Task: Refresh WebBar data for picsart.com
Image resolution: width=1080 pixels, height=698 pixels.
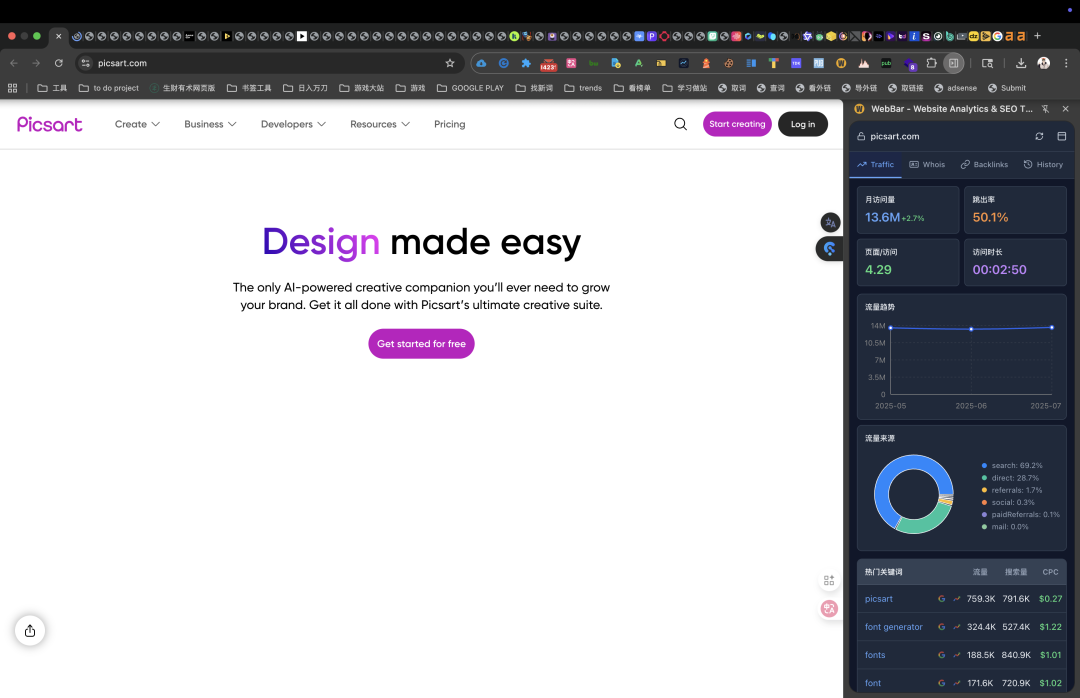Action: [1039, 136]
